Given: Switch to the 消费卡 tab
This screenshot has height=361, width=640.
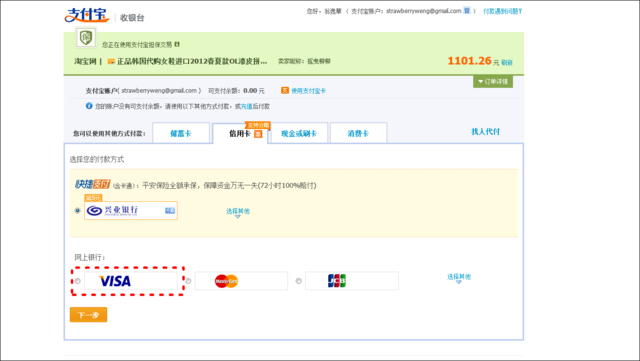Looking at the screenshot, I should tap(358, 133).
